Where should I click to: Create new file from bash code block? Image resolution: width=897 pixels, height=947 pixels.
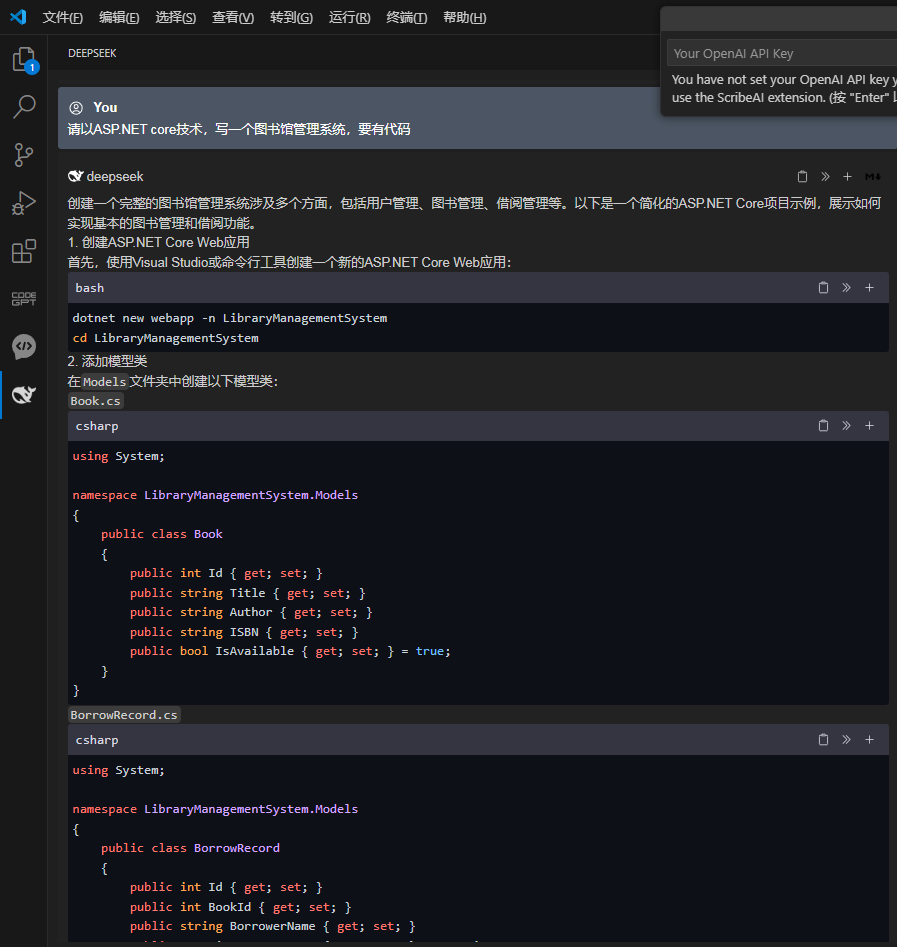pos(869,287)
